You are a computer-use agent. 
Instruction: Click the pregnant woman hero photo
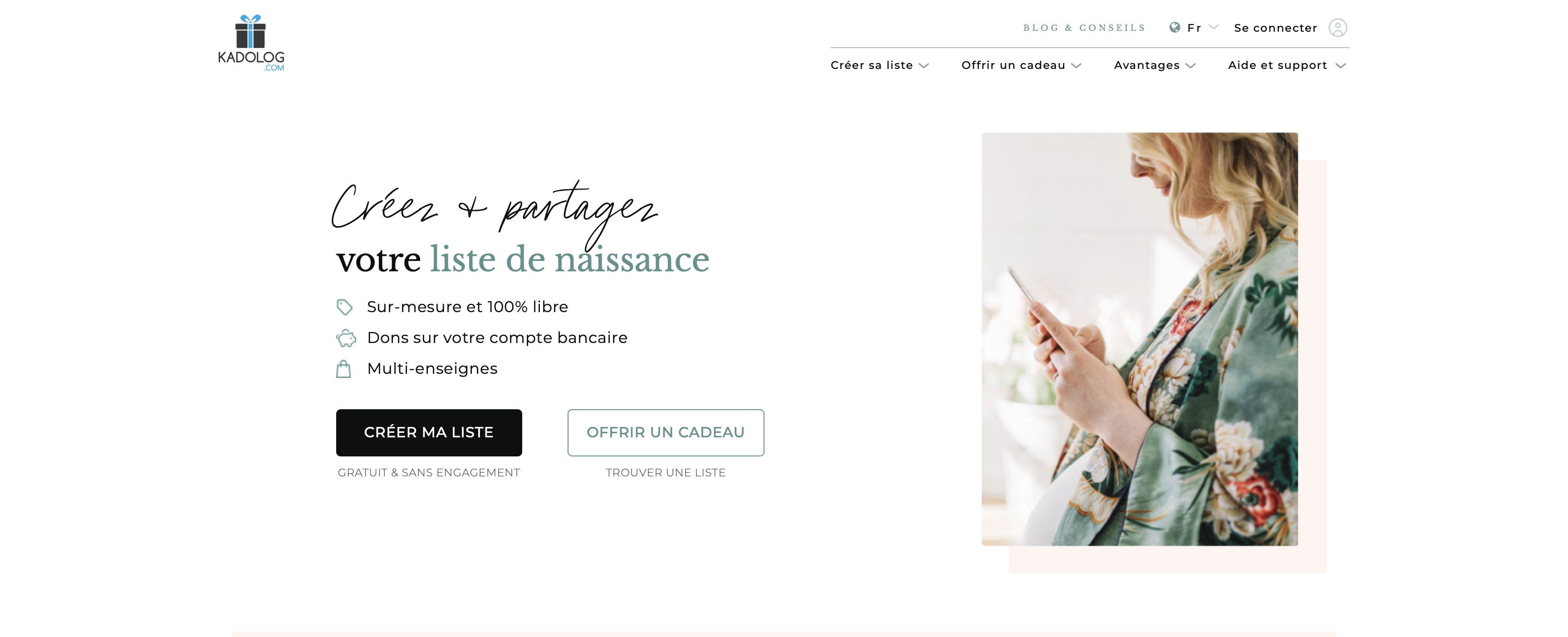click(1140, 338)
